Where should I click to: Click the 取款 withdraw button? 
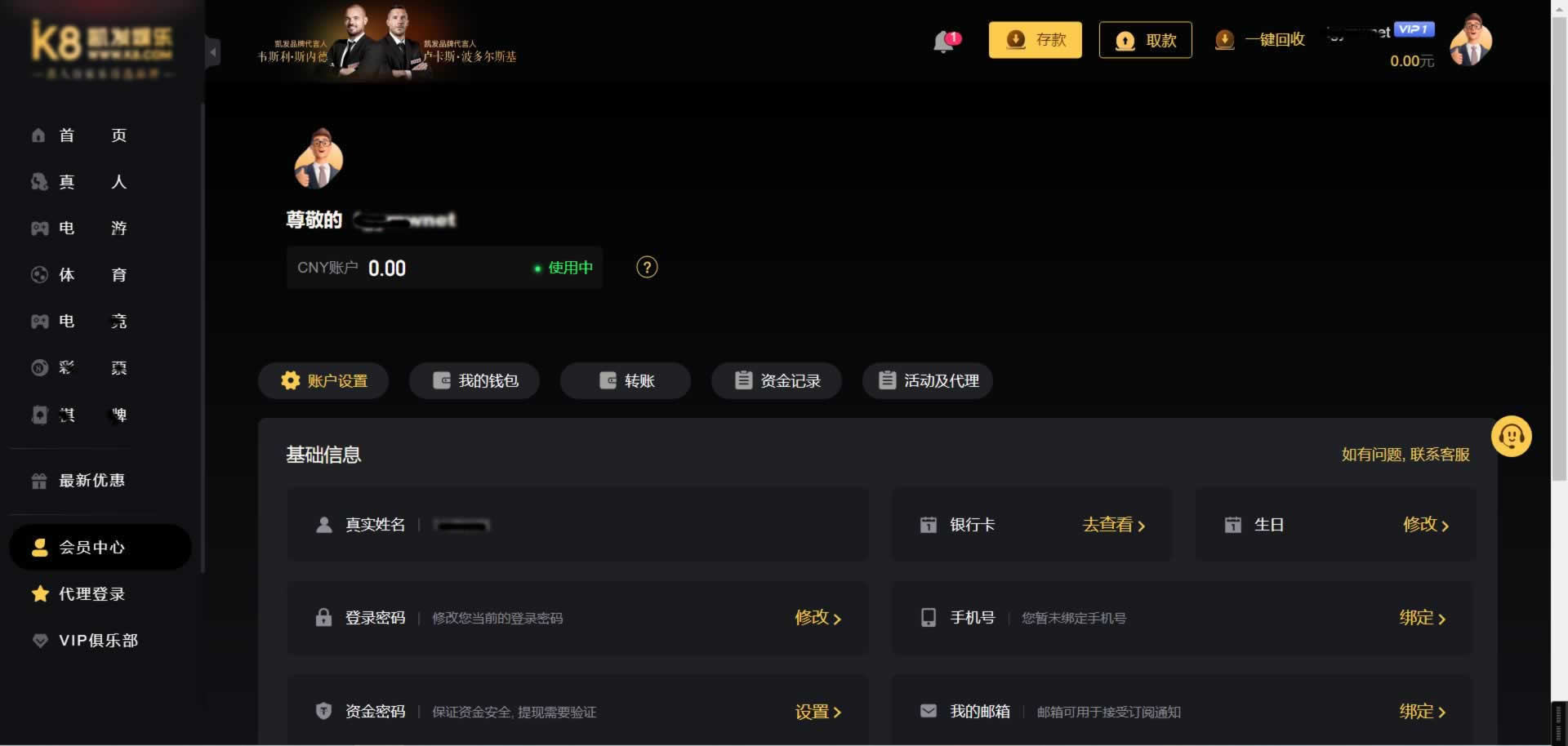(x=1145, y=40)
